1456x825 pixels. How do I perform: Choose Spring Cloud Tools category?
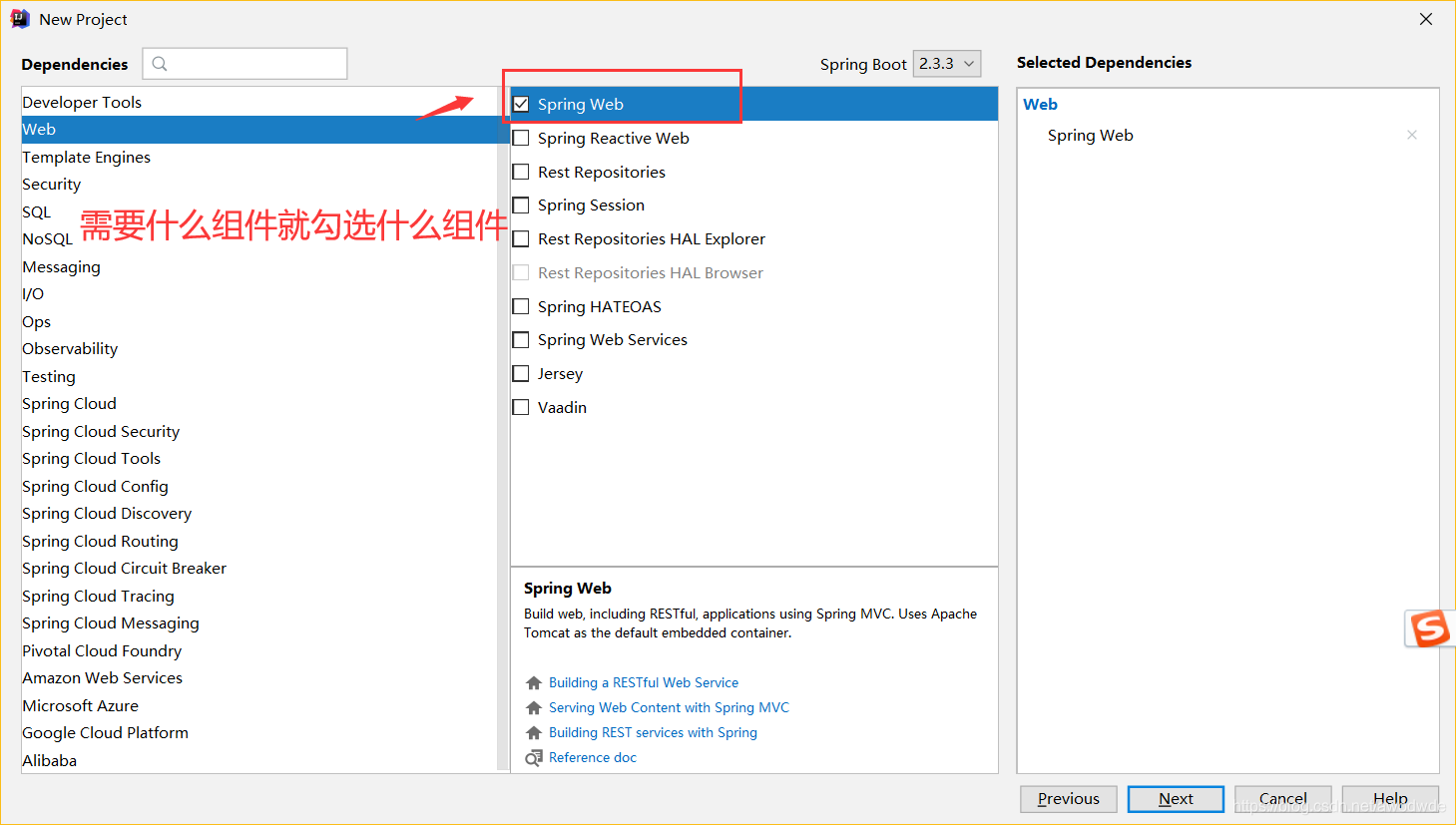(x=258, y=459)
